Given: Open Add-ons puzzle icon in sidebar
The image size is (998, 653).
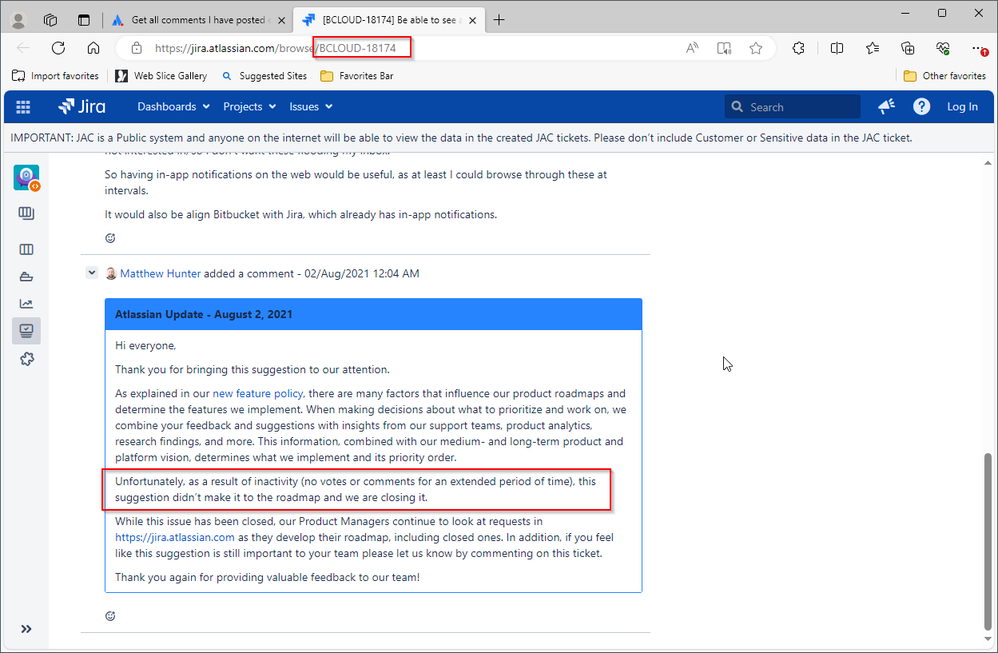Looking at the screenshot, I should (x=26, y=359).
